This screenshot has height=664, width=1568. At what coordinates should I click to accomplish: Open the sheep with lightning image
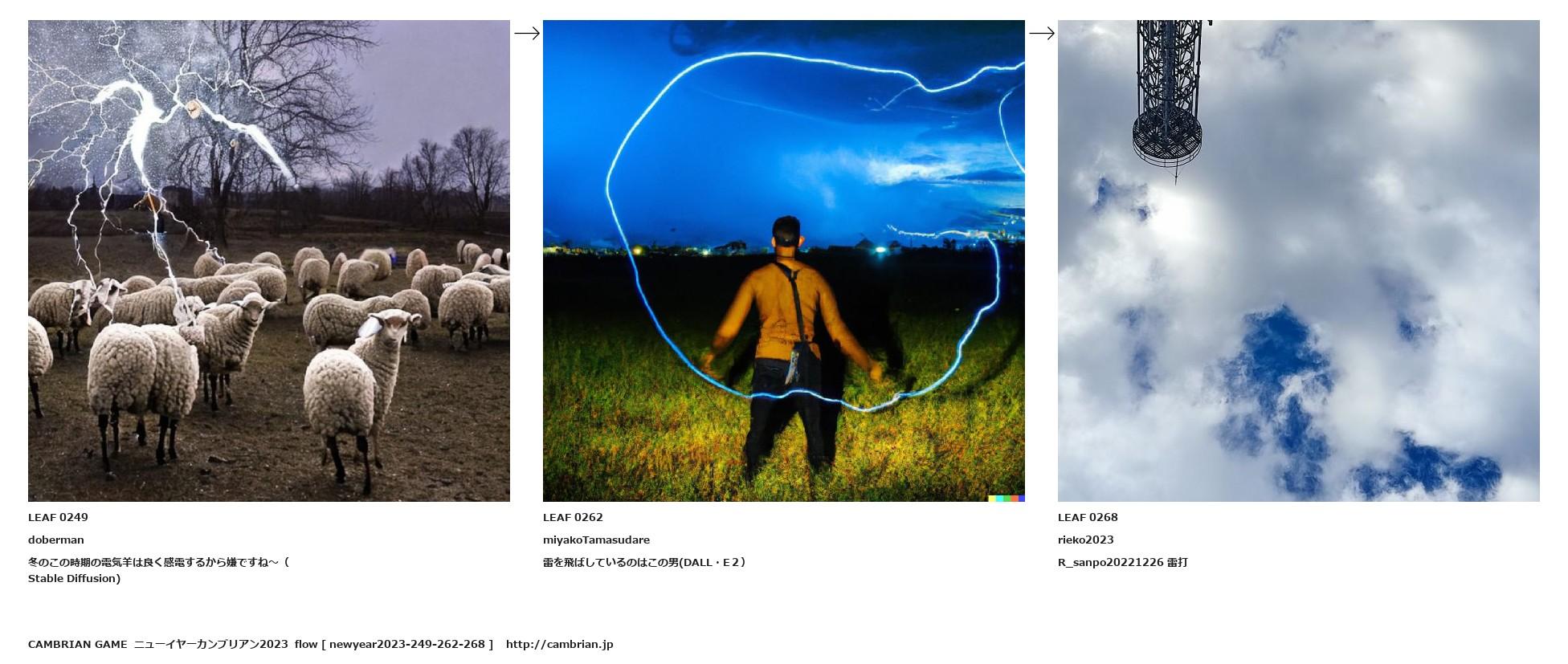pyautogui.click(x=269, y=261)
